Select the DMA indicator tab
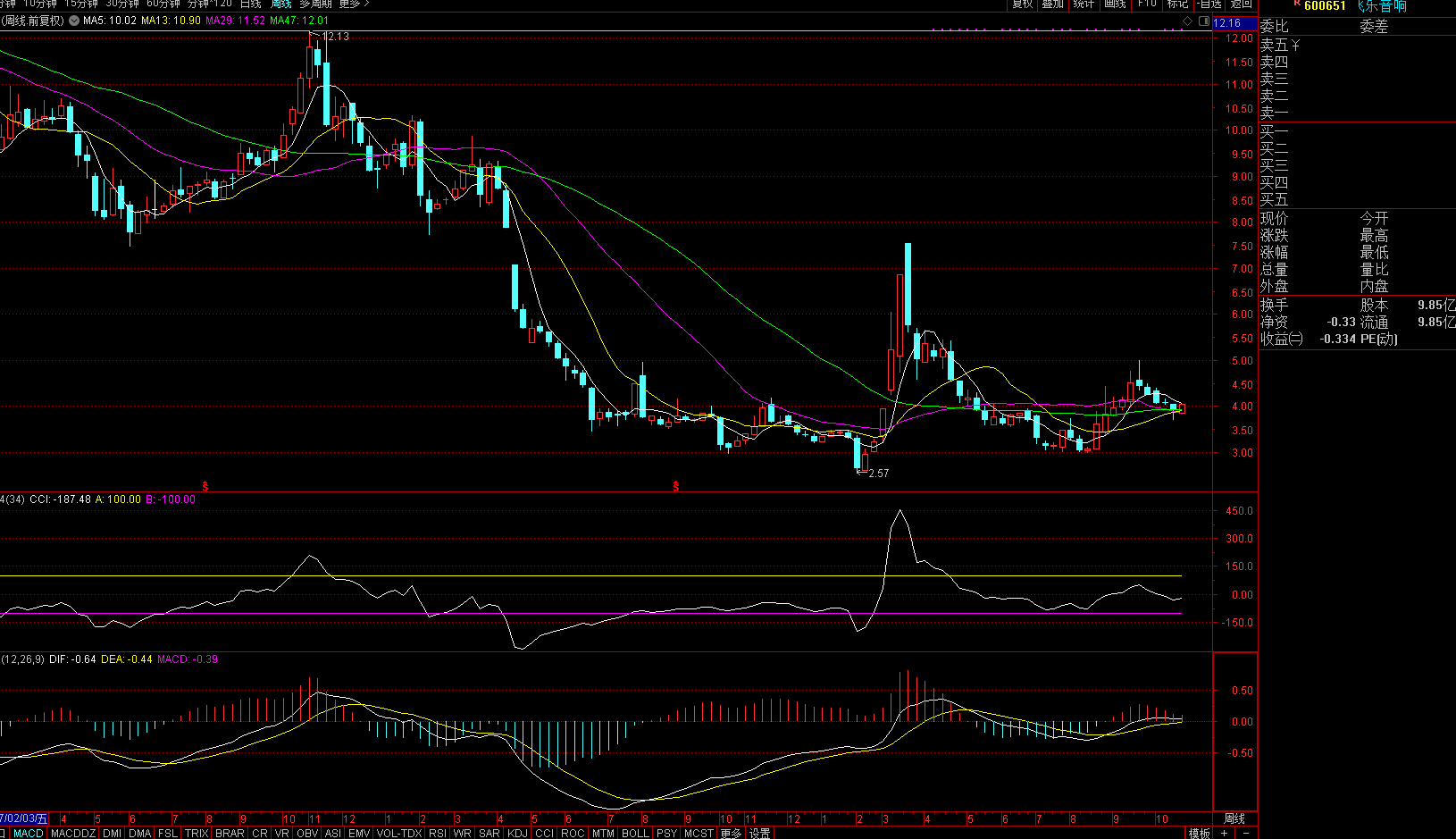 (139, 833)
